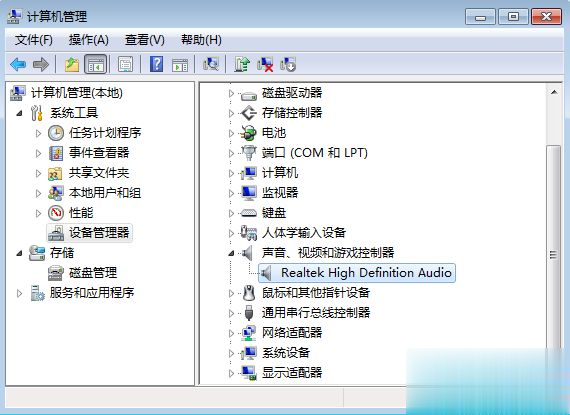Open the 查看(V) menu

pos(144,40)
